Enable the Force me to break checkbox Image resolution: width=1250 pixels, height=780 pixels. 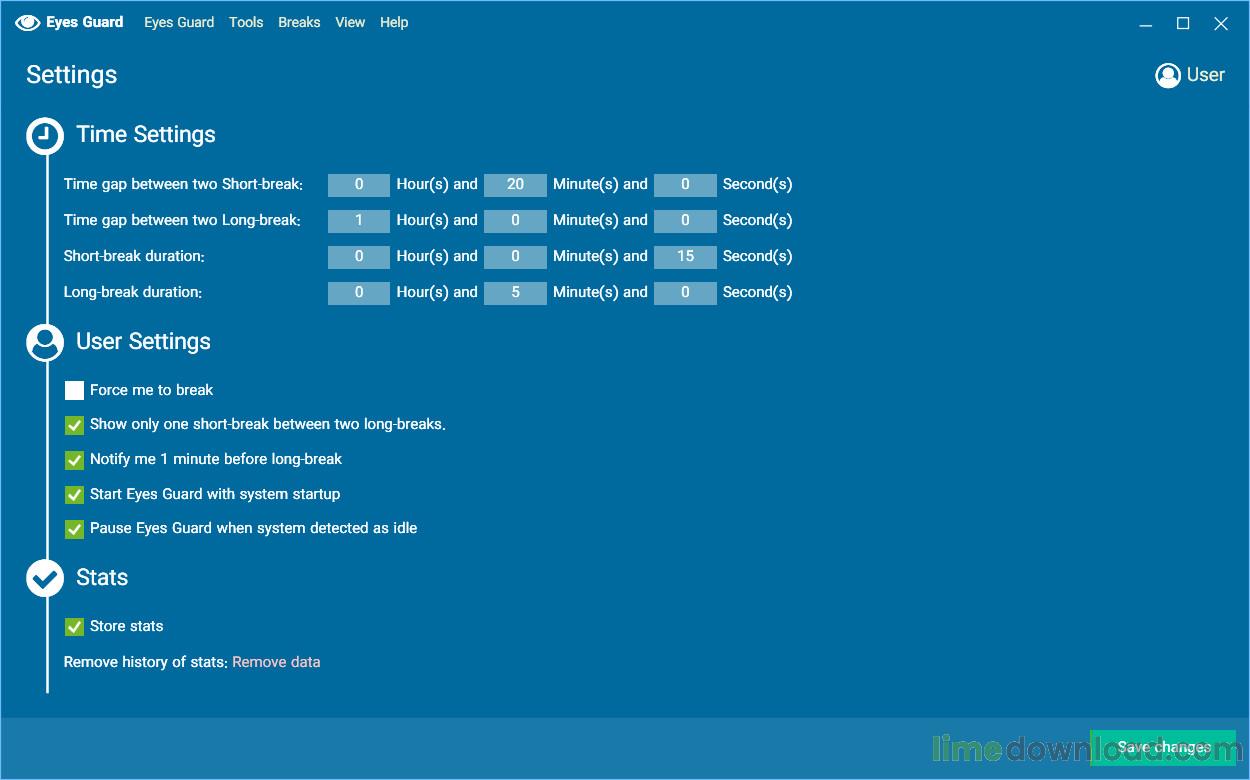74,391
